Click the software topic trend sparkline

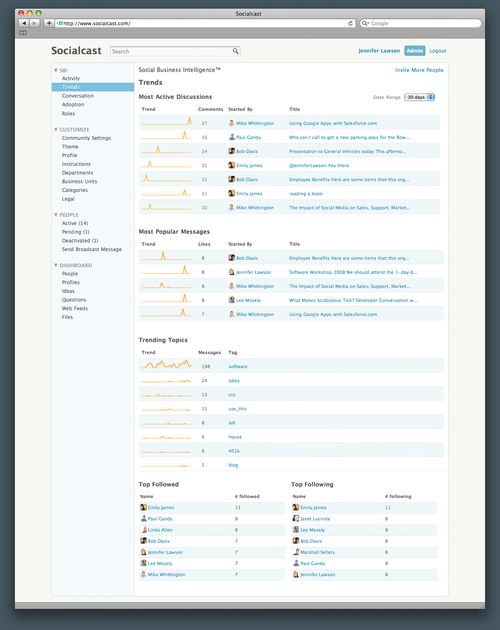click(167, 365)
